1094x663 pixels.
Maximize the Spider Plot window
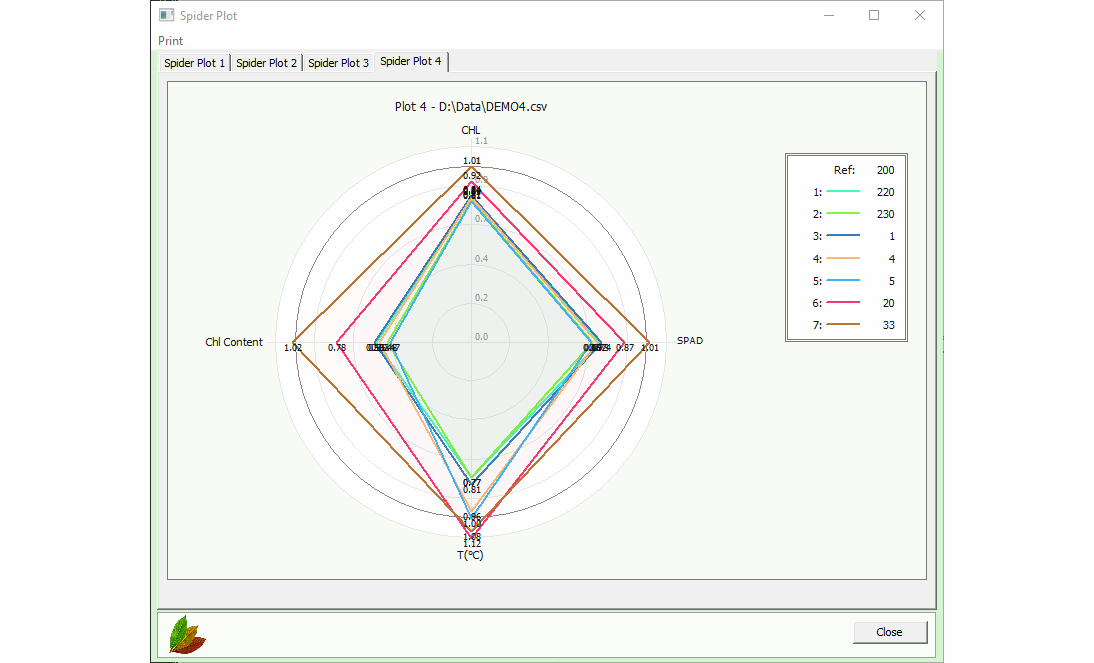click(874, 15)
